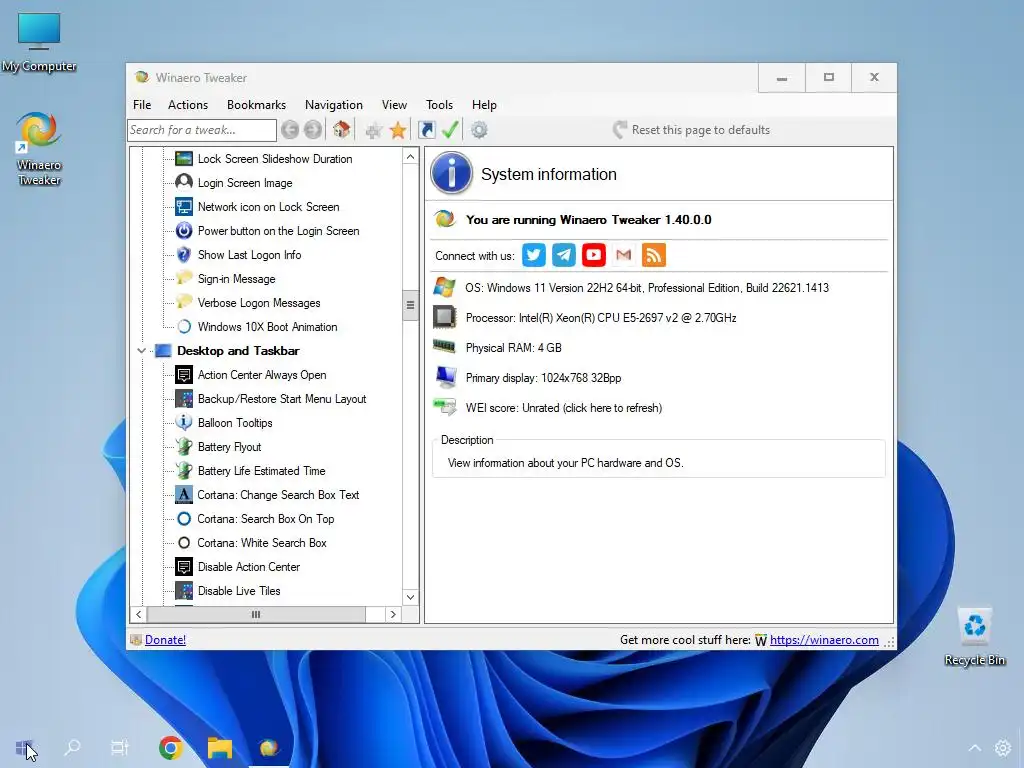Select Backup/Restore Start Menu Layout
This screenshot has width=1024, height=768.
(281, 399)
